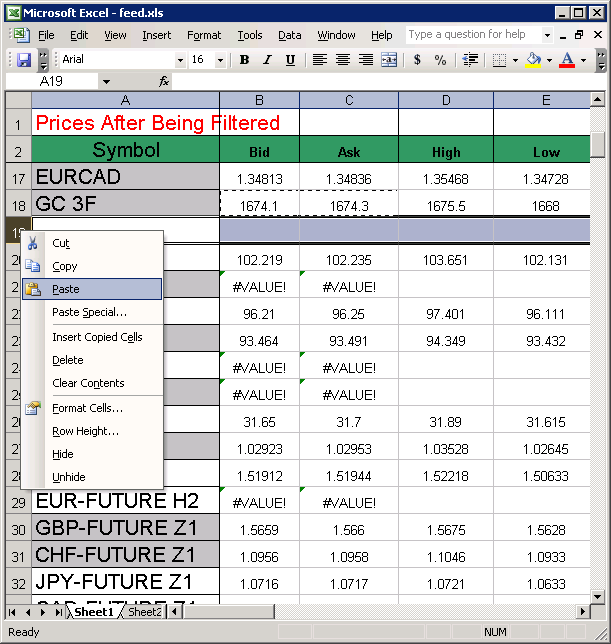Expand Formatting toolbar options at right end
Screen dimensions: 611x644
601,60
